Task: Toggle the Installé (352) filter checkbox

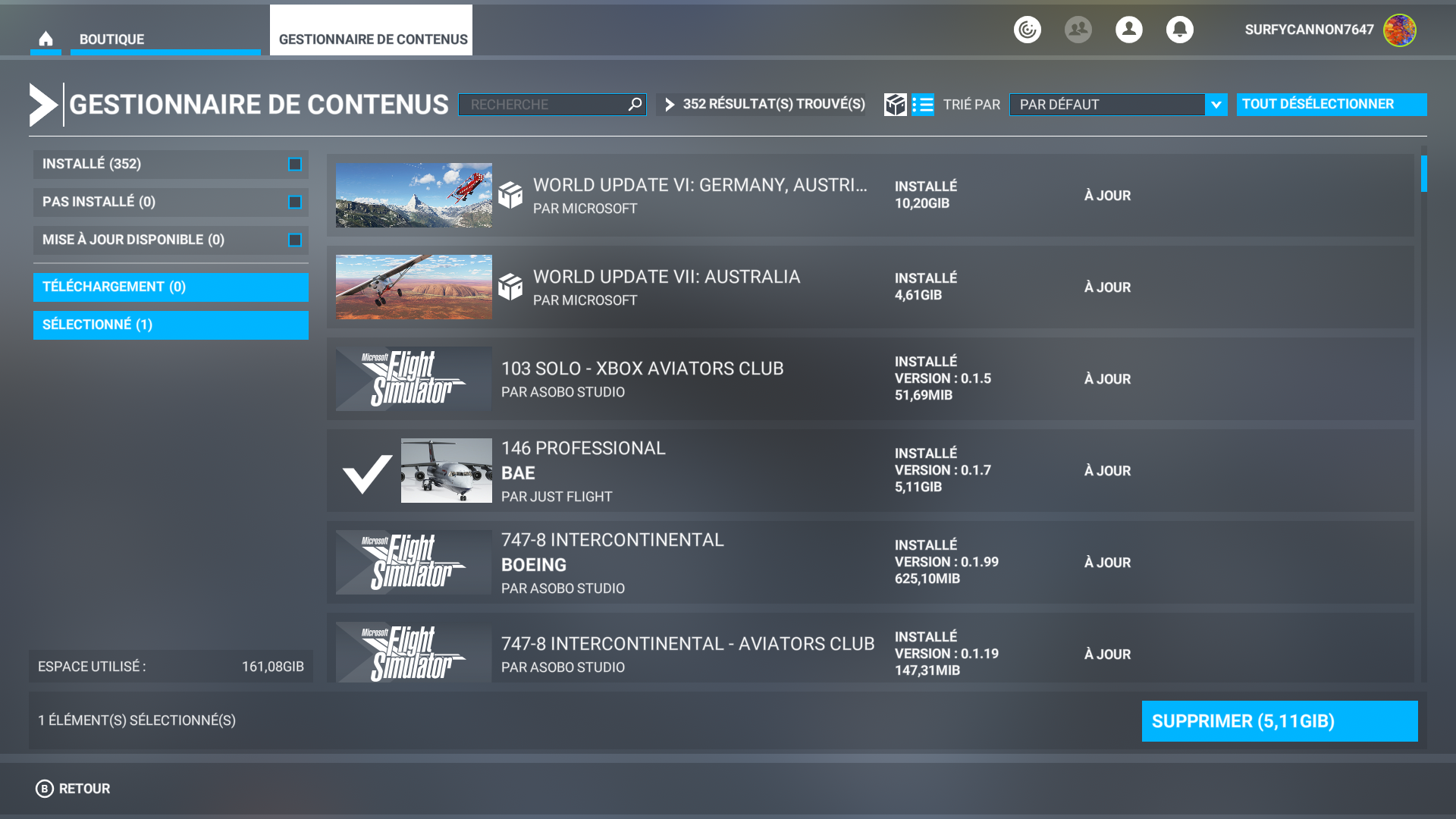Action: 295,165
